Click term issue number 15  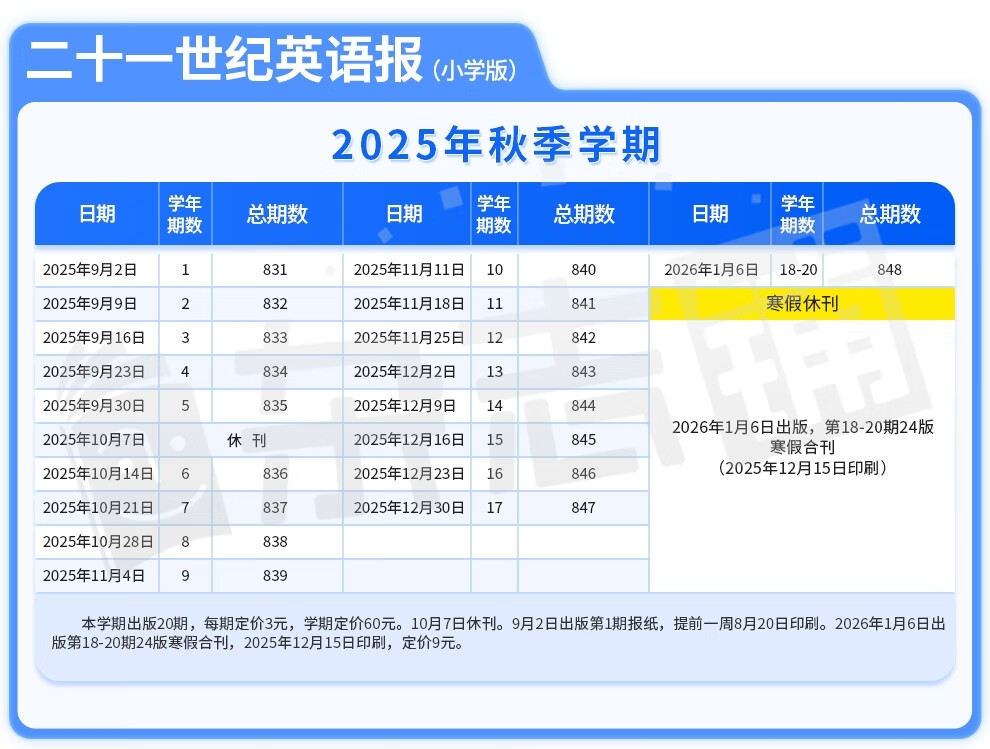coord(494,440)
